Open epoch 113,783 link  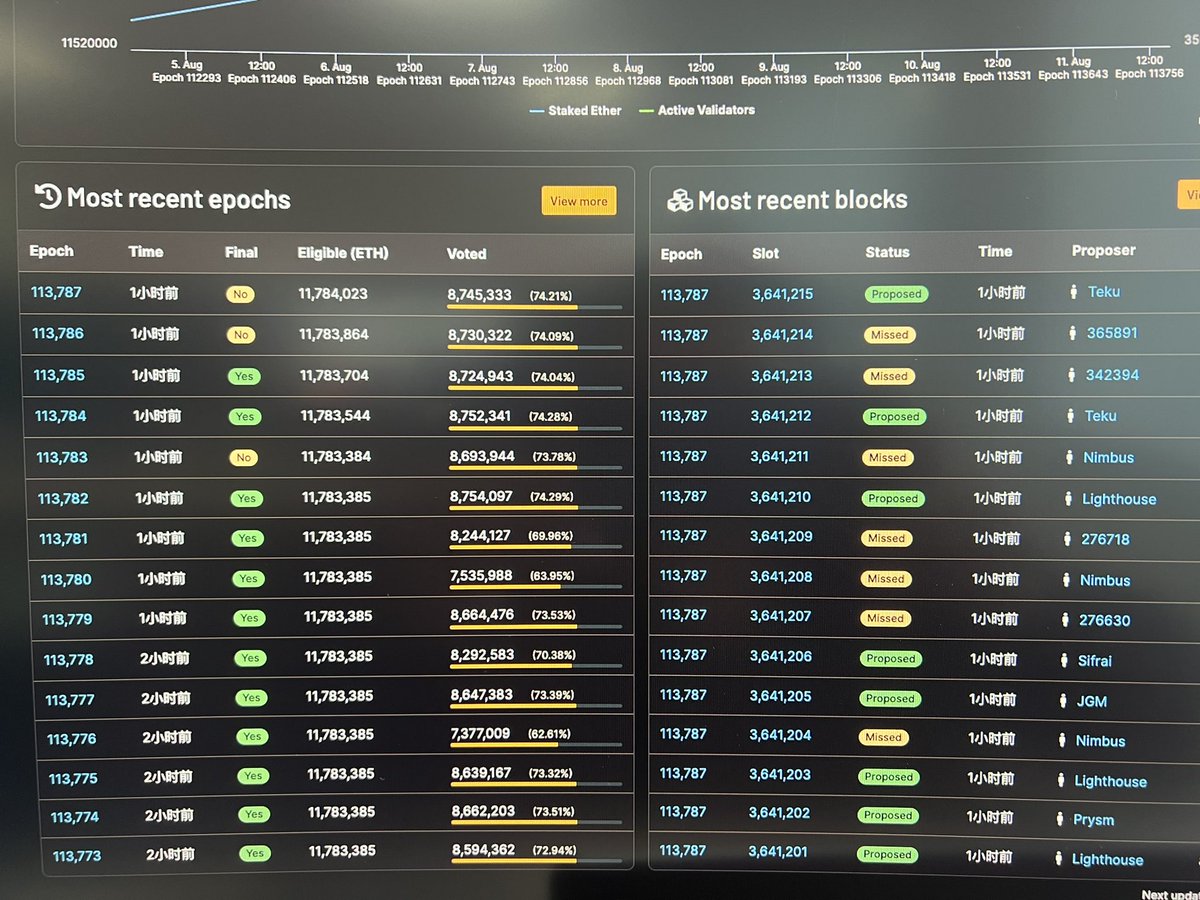pos(62,457)
